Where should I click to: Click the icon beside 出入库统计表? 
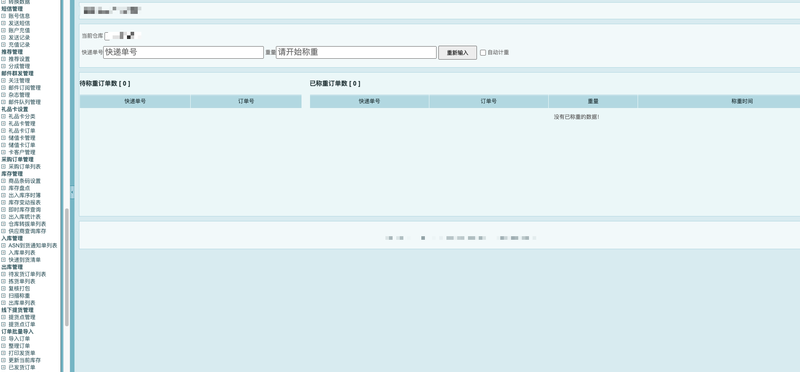tap(4, 216)
